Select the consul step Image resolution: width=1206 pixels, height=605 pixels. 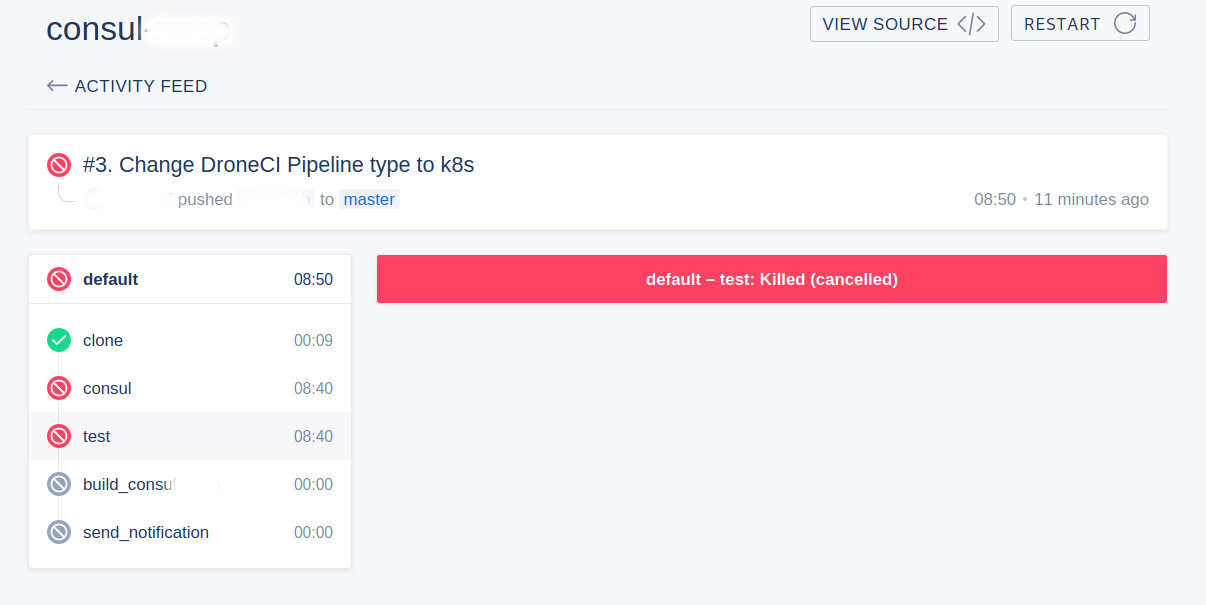point(190,388)
